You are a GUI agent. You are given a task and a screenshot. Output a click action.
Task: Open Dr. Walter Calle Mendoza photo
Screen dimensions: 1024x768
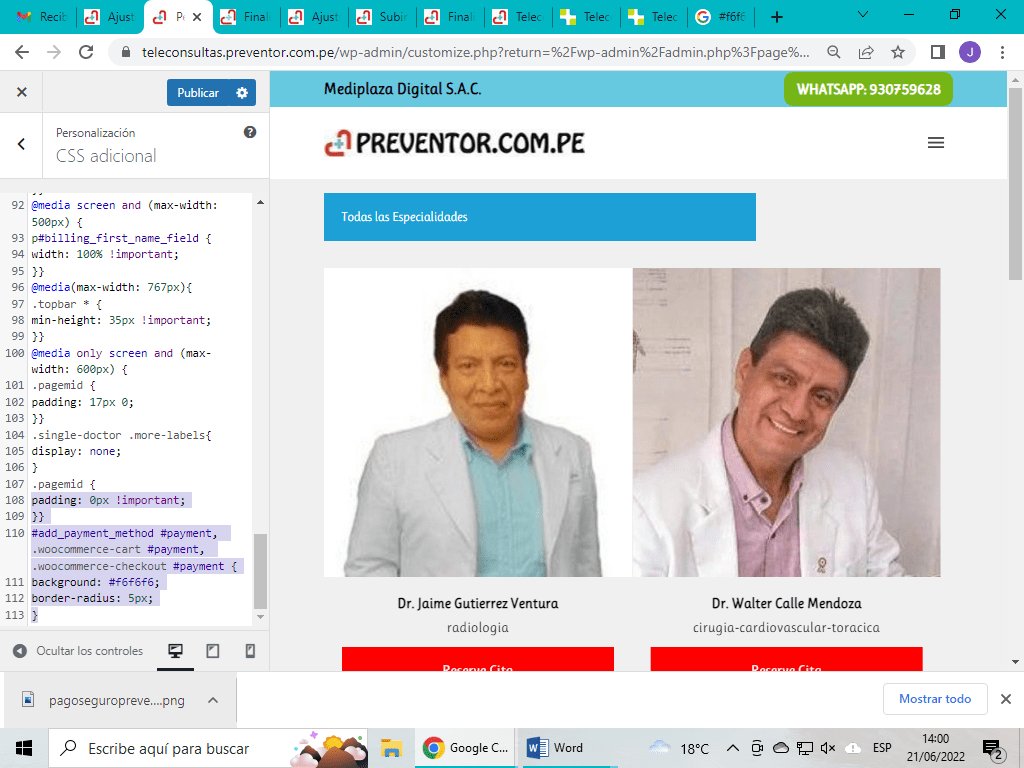[x=786, y=422]
